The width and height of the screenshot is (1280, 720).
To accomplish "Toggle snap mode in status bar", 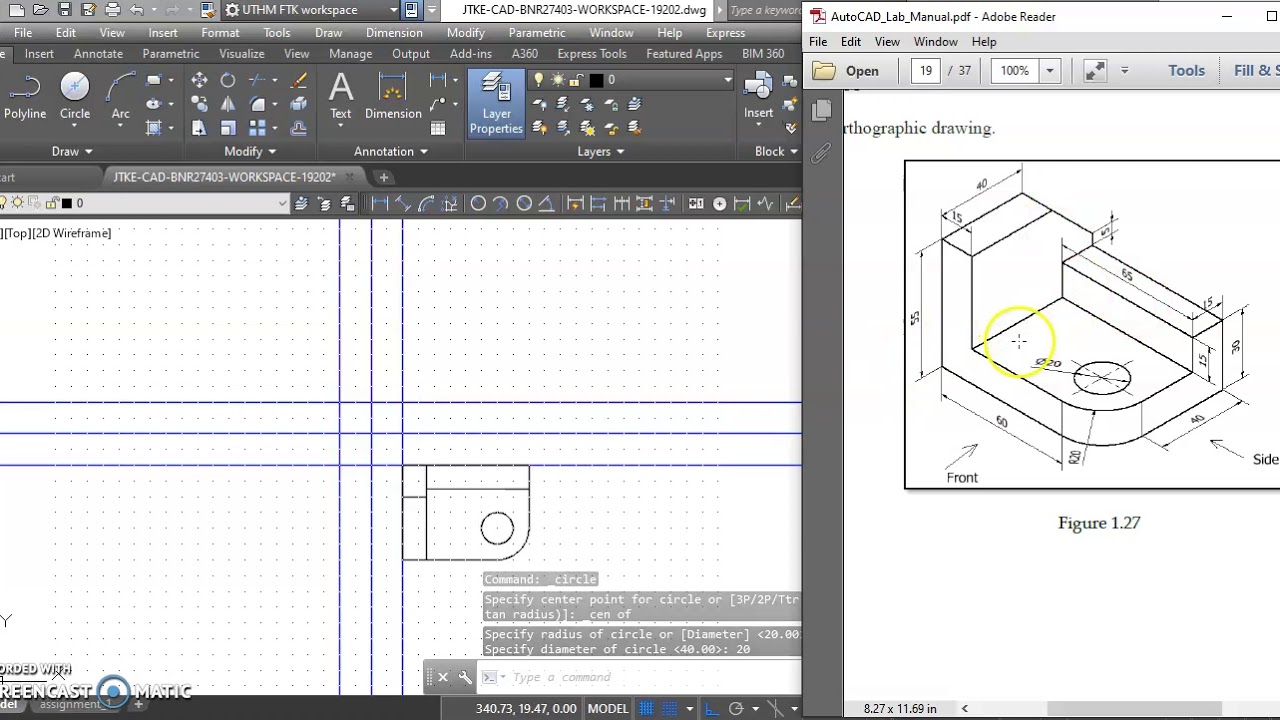I will tap(668, 709).
